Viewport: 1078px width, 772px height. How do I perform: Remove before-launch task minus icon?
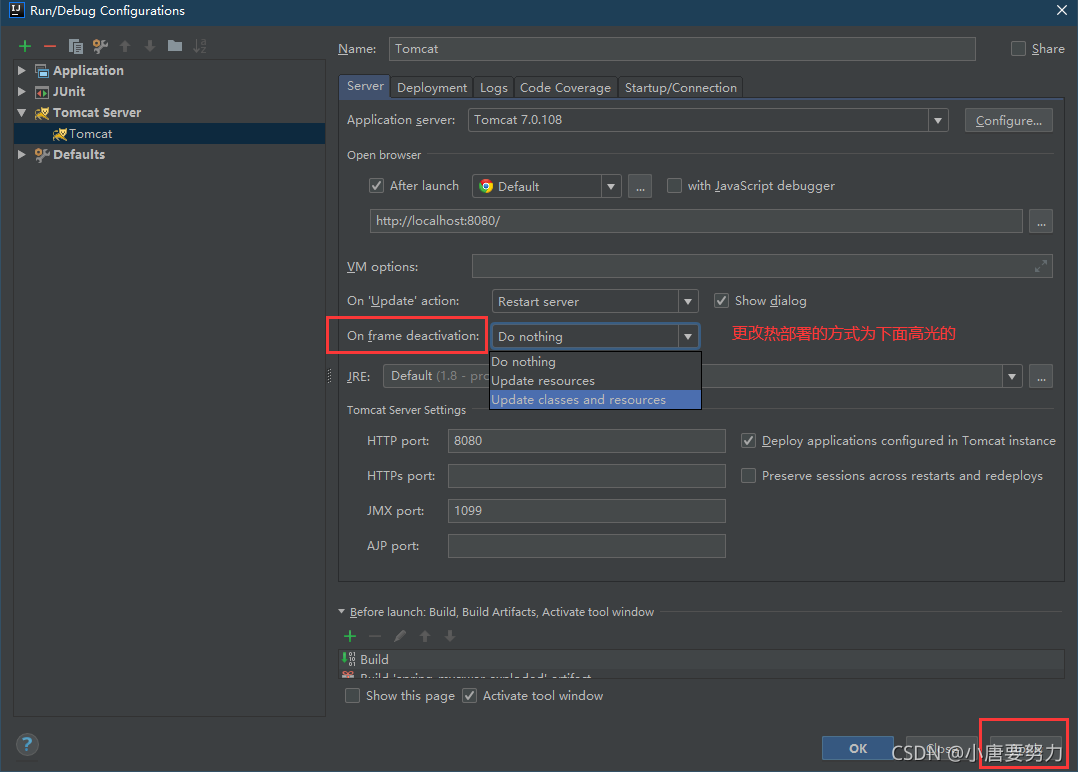(x=375, y=636)
